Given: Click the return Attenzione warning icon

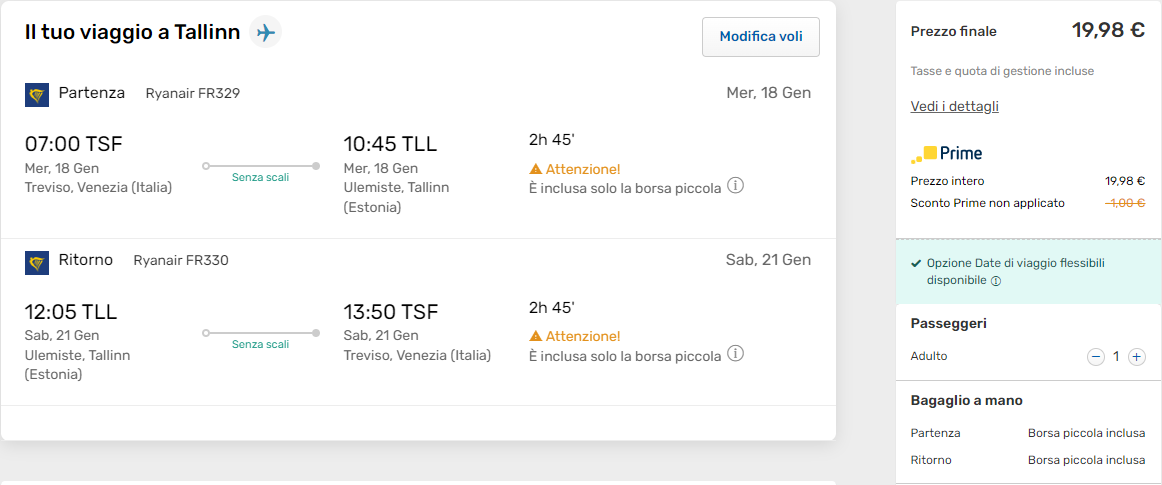Looking at the screenshot, I should point(536,336).
